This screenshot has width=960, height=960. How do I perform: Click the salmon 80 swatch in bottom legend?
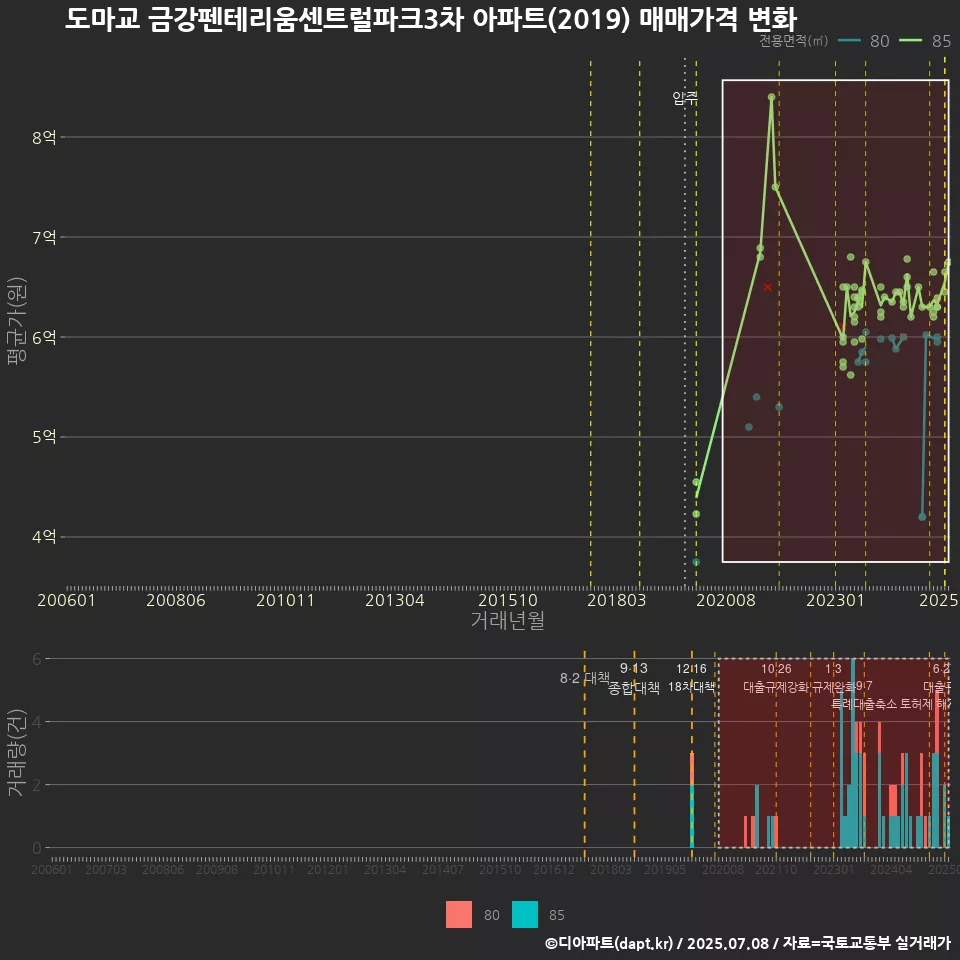pos(459,915)
